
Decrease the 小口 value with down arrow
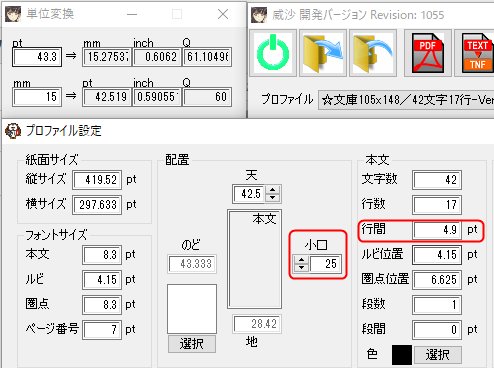(x=301, y=268)
